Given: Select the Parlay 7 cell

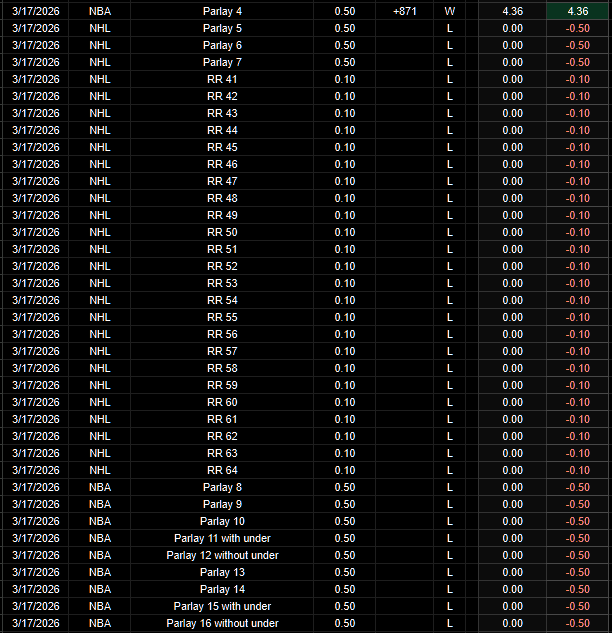Looking at the screenshot, I should pyautogui.click(x=222, y=62).
